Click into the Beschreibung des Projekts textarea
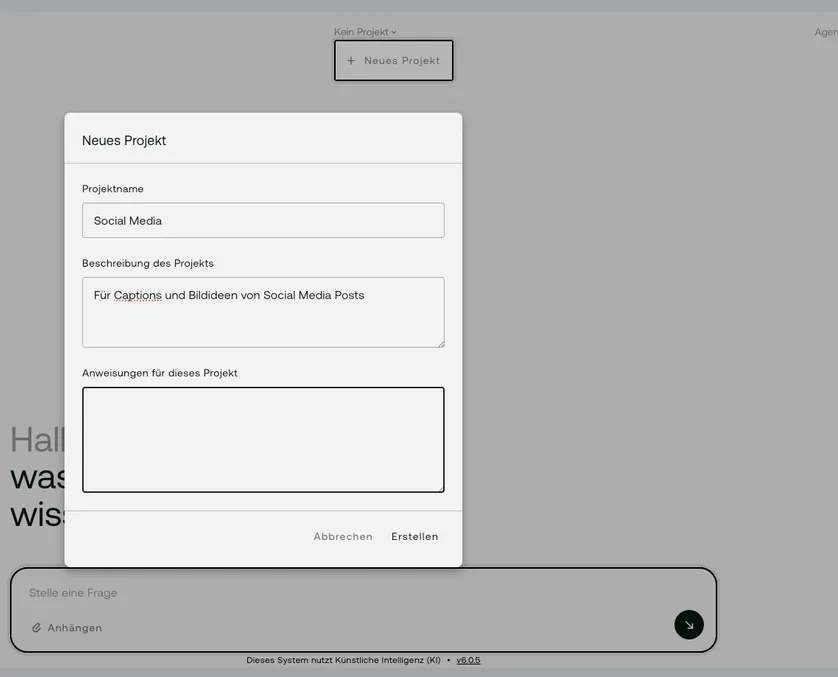 263,322
